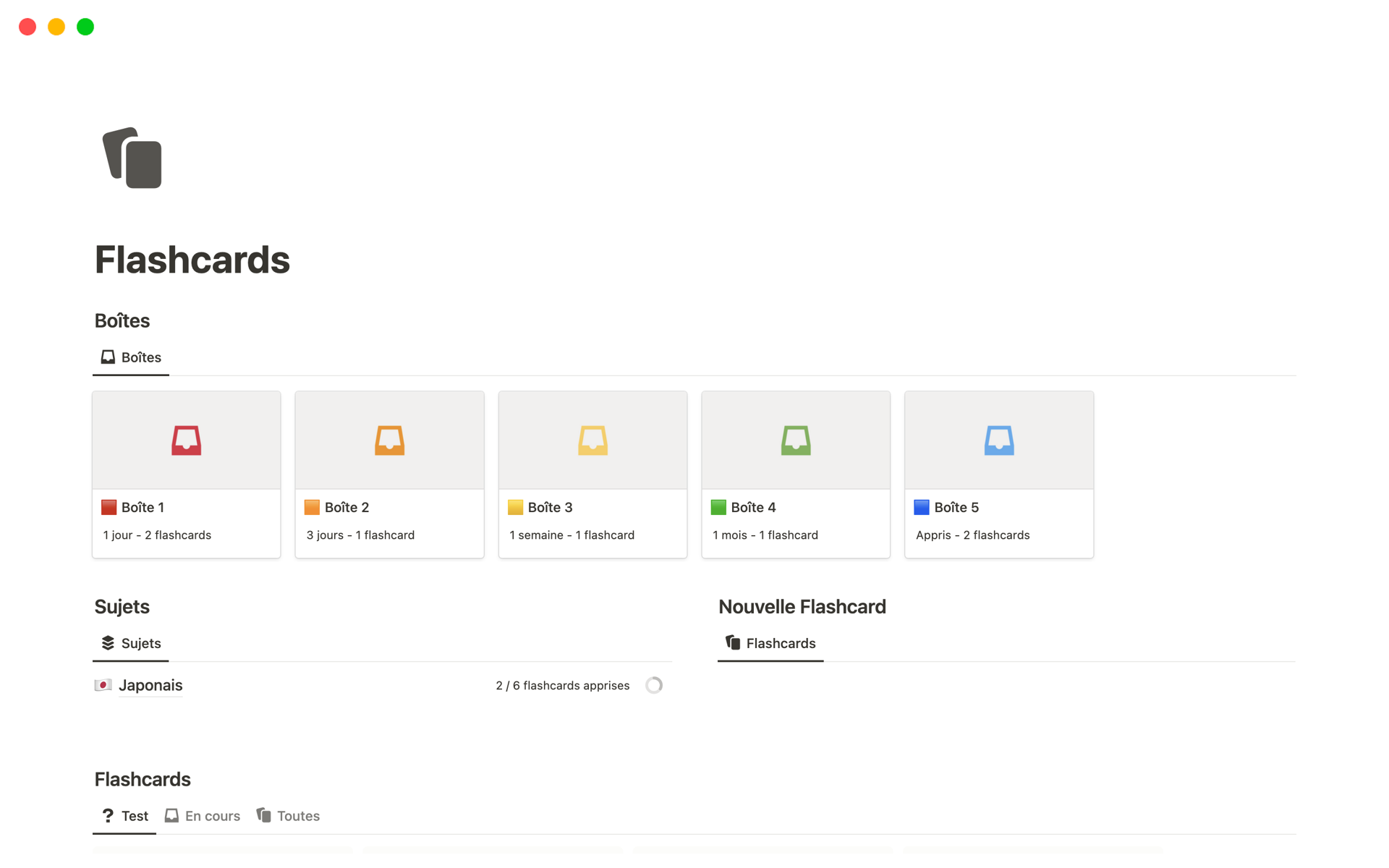The image size is (1389, 868).
Task: Open the Japonais subject page
Action: point(150,685)
